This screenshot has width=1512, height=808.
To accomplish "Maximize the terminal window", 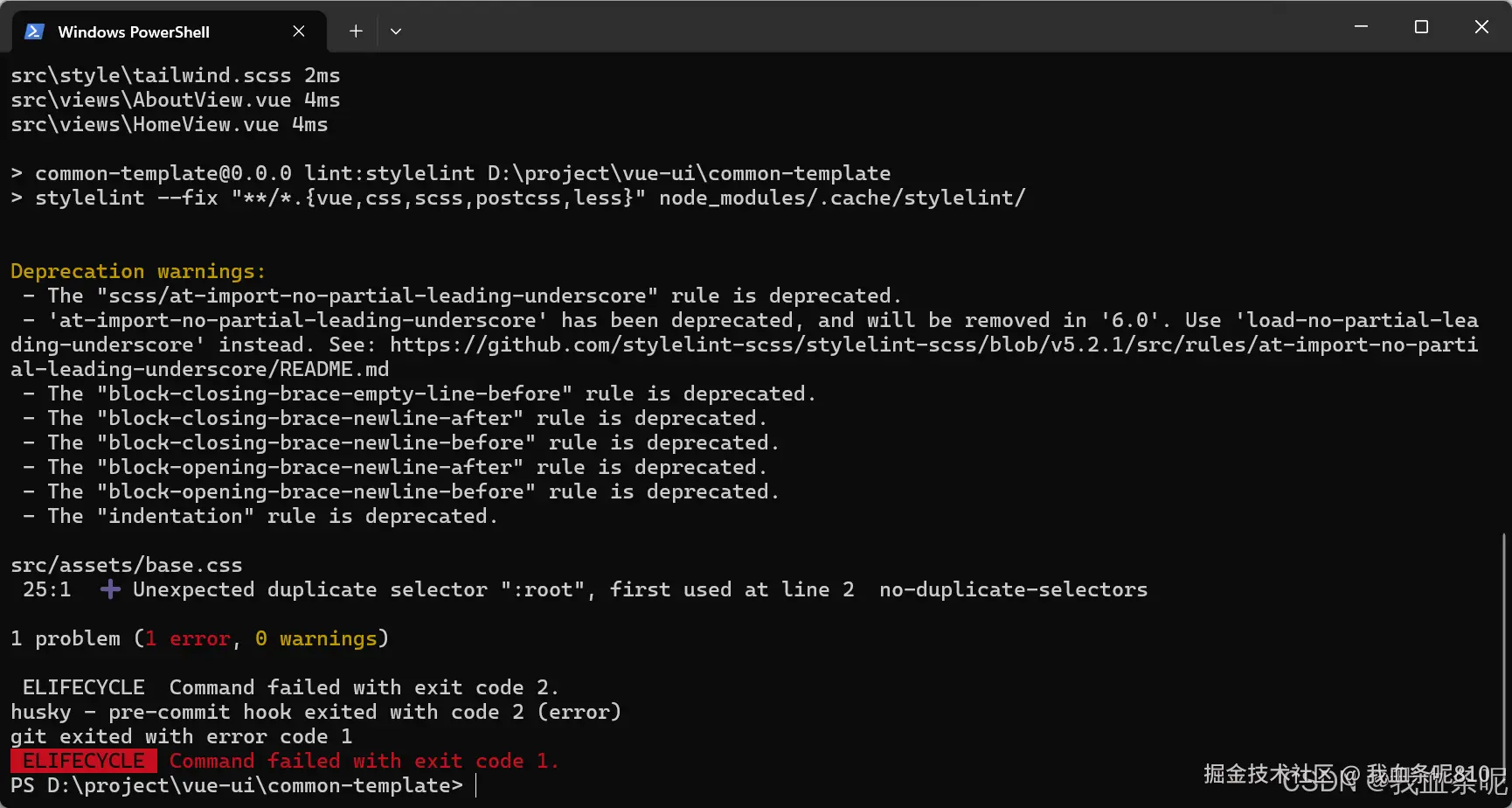I will point(1421,27).
